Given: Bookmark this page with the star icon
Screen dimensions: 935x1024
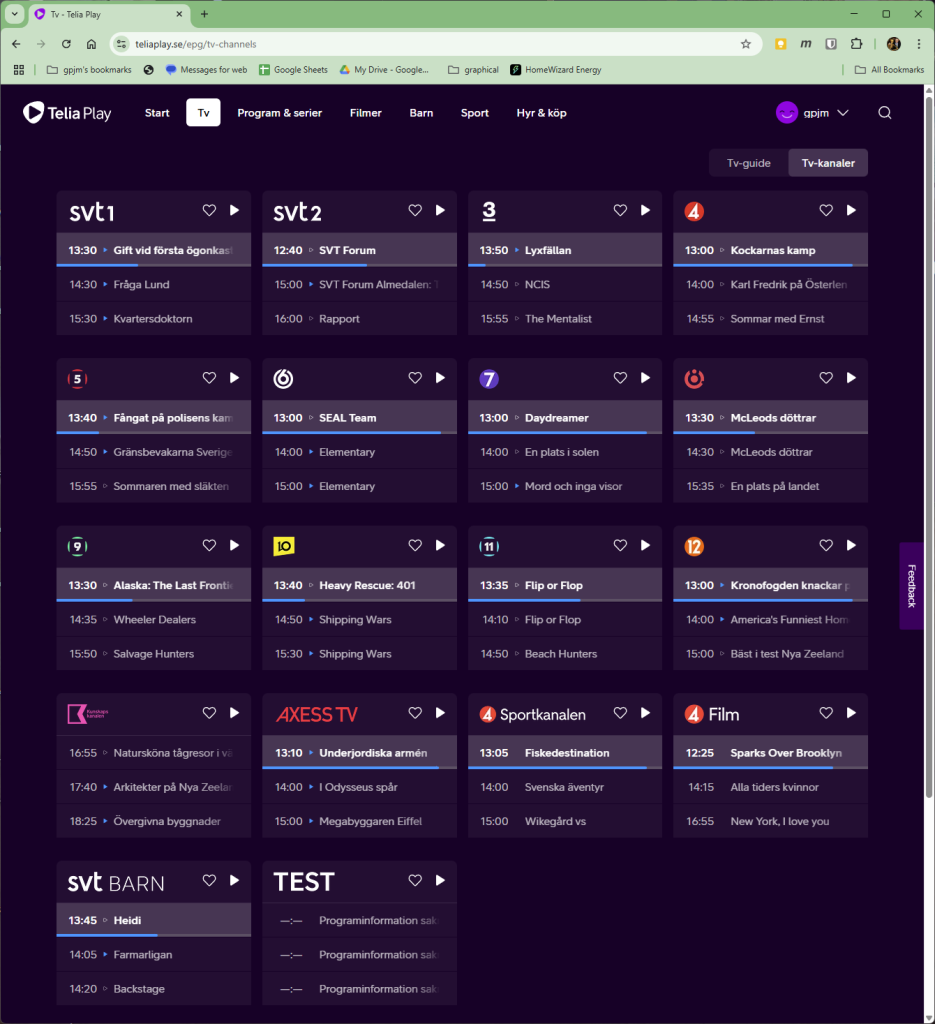Looking at the screenshot, I should pyautogui.click(x=745, y=44).
